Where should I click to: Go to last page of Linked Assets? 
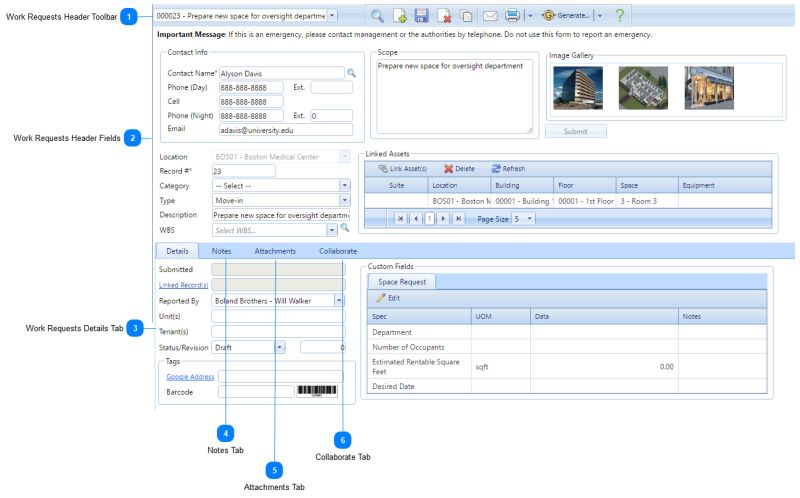pos(458,219)
